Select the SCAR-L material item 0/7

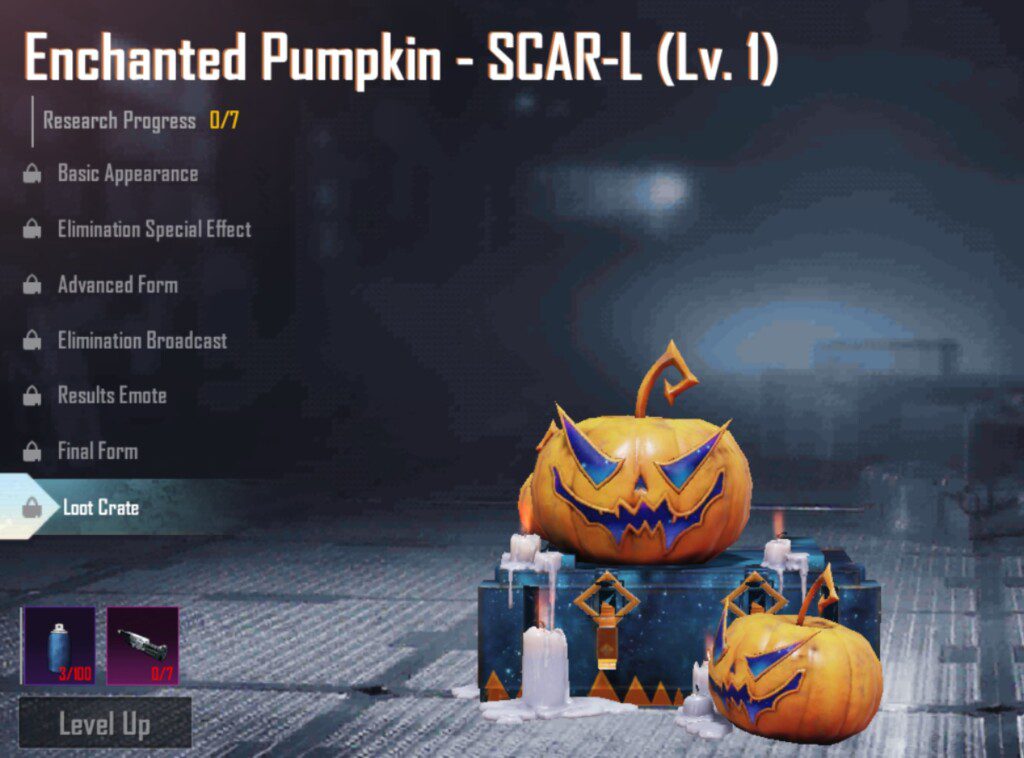(142, 646)
